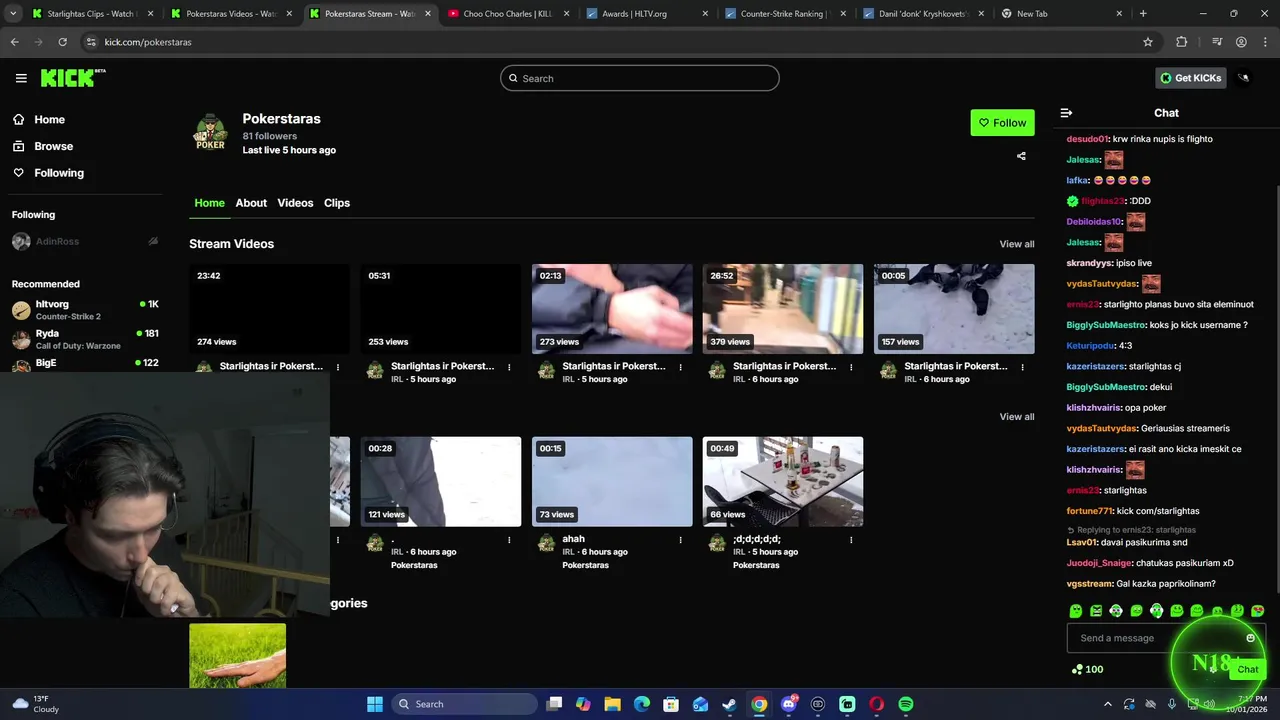The width and height of the screenshot is (1280, 720).
Task: Play the 23:42 stream video
Action: click(270, 309)
